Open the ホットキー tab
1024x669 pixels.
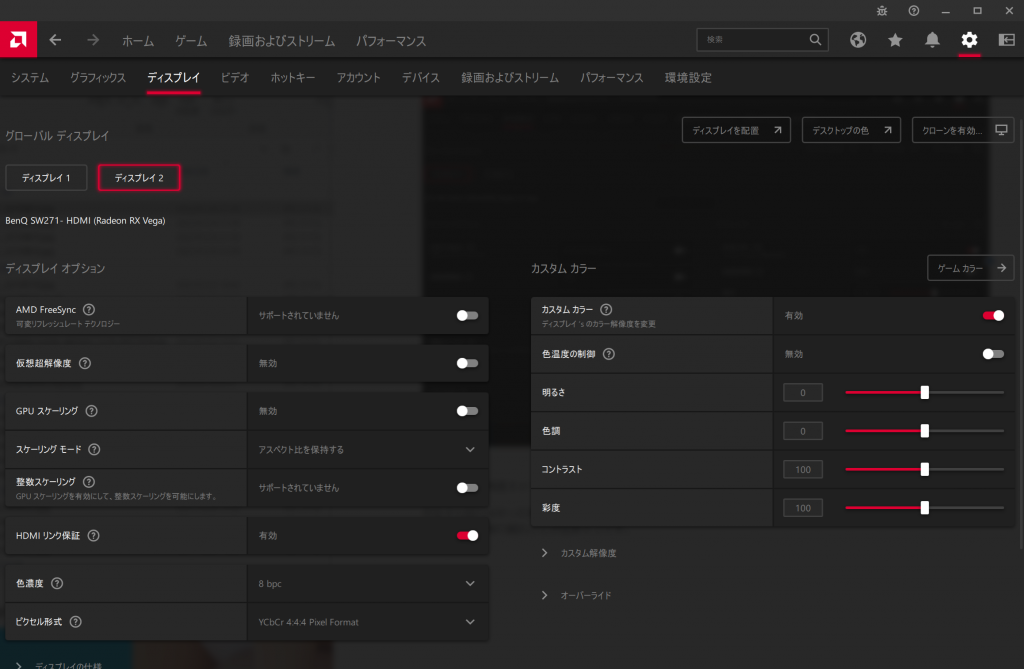tap(293, 78)
